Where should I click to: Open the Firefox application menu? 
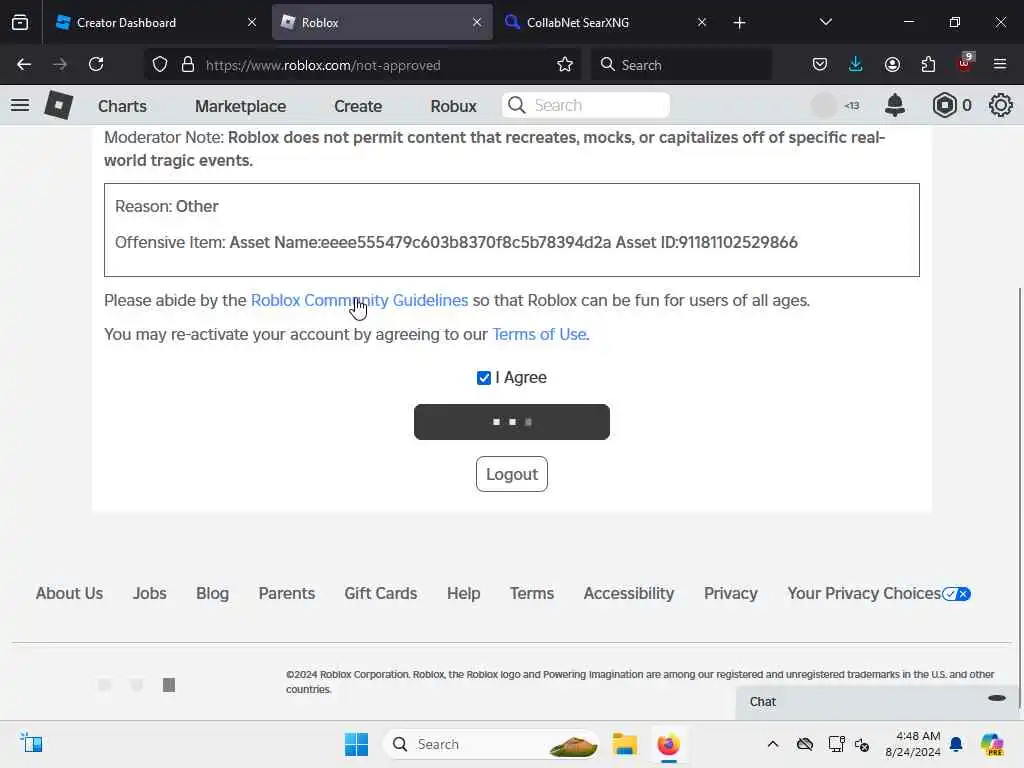click(x=1000, y=65)
